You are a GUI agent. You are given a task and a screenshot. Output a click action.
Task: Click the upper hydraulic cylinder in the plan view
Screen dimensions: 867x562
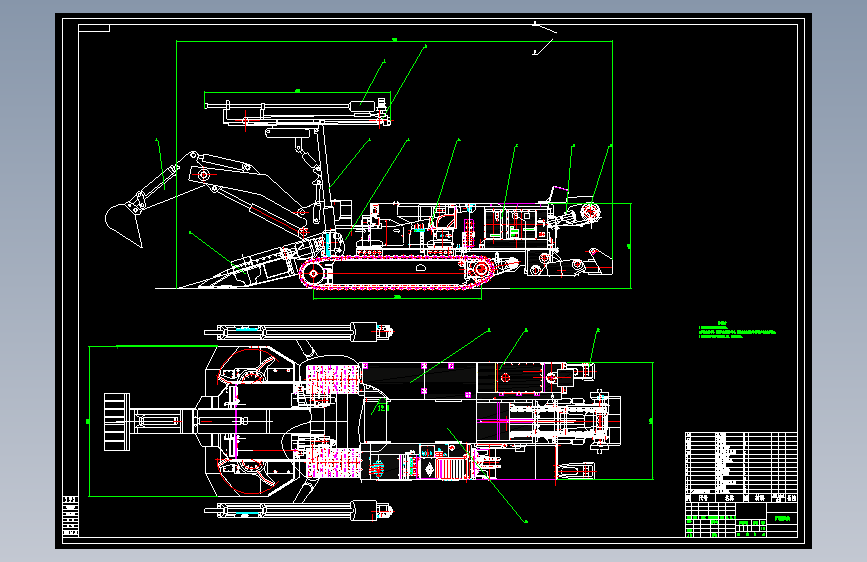click(x=299, y=332)
